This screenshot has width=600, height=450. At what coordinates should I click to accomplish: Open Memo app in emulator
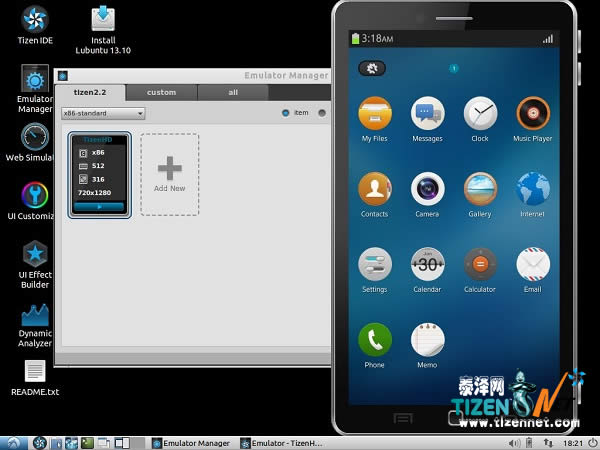click(x=427, y=346)
